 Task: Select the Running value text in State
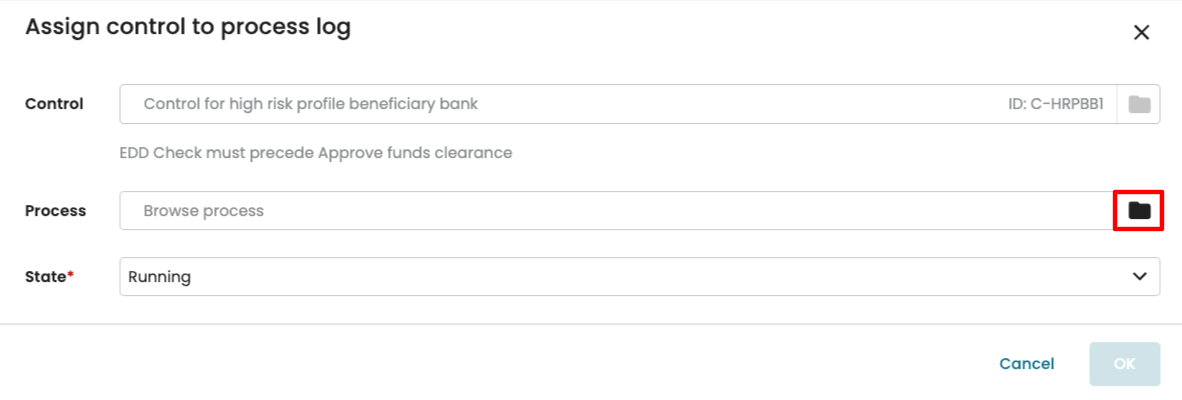[x=160, y=277]
